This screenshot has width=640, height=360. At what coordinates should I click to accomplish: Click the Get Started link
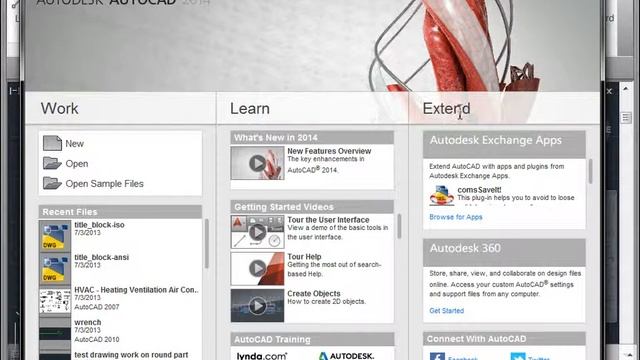tap(447, 311)
